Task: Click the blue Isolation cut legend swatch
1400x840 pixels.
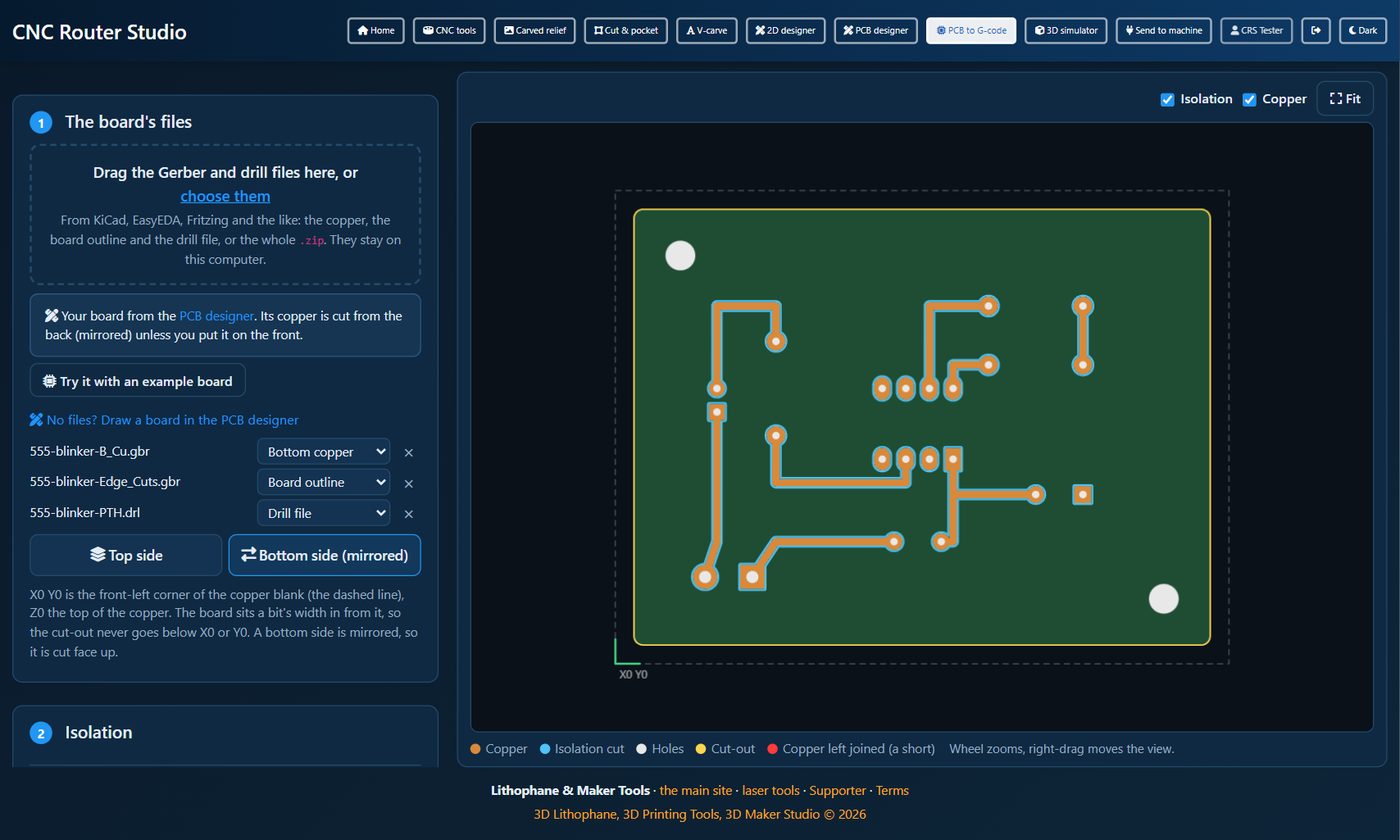Action: tap(545, 749)
